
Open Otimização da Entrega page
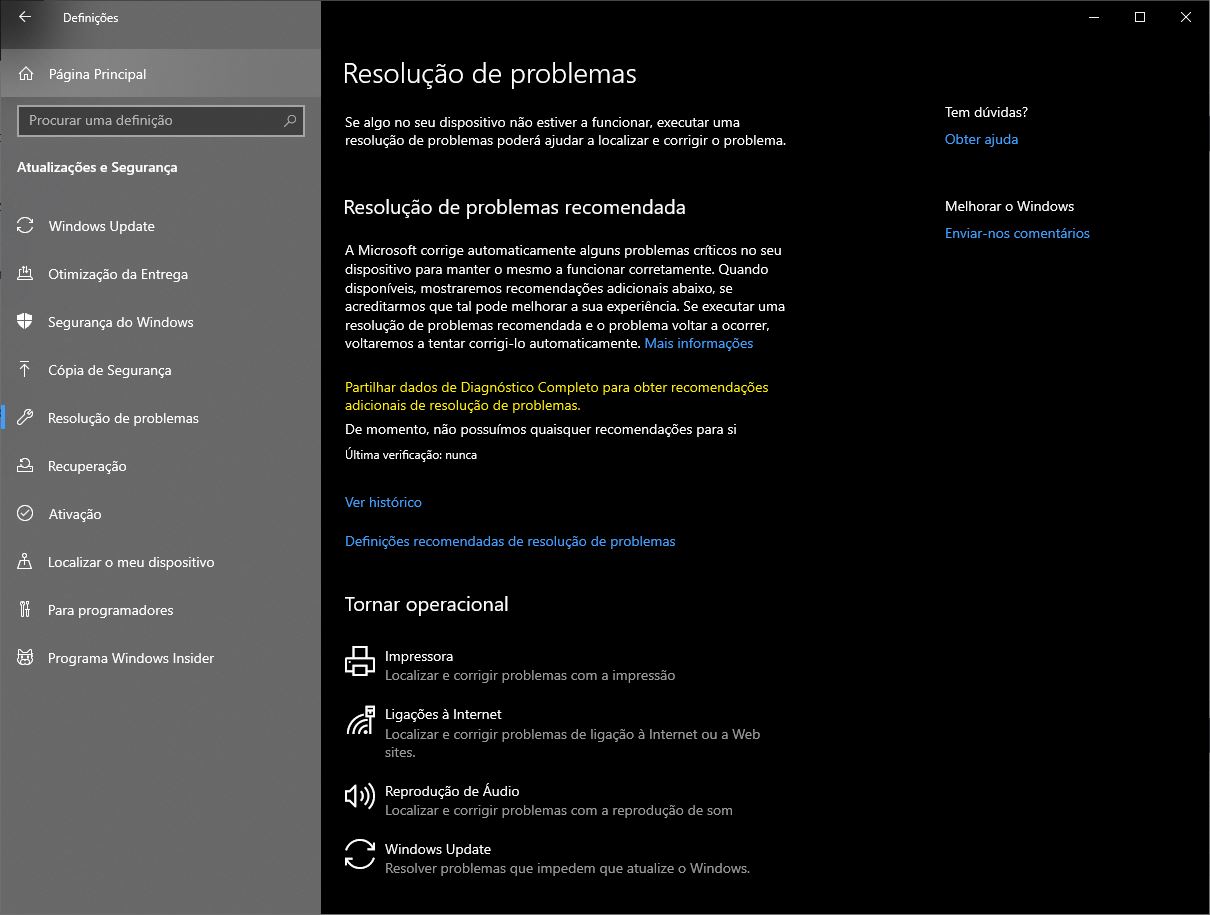160,274
